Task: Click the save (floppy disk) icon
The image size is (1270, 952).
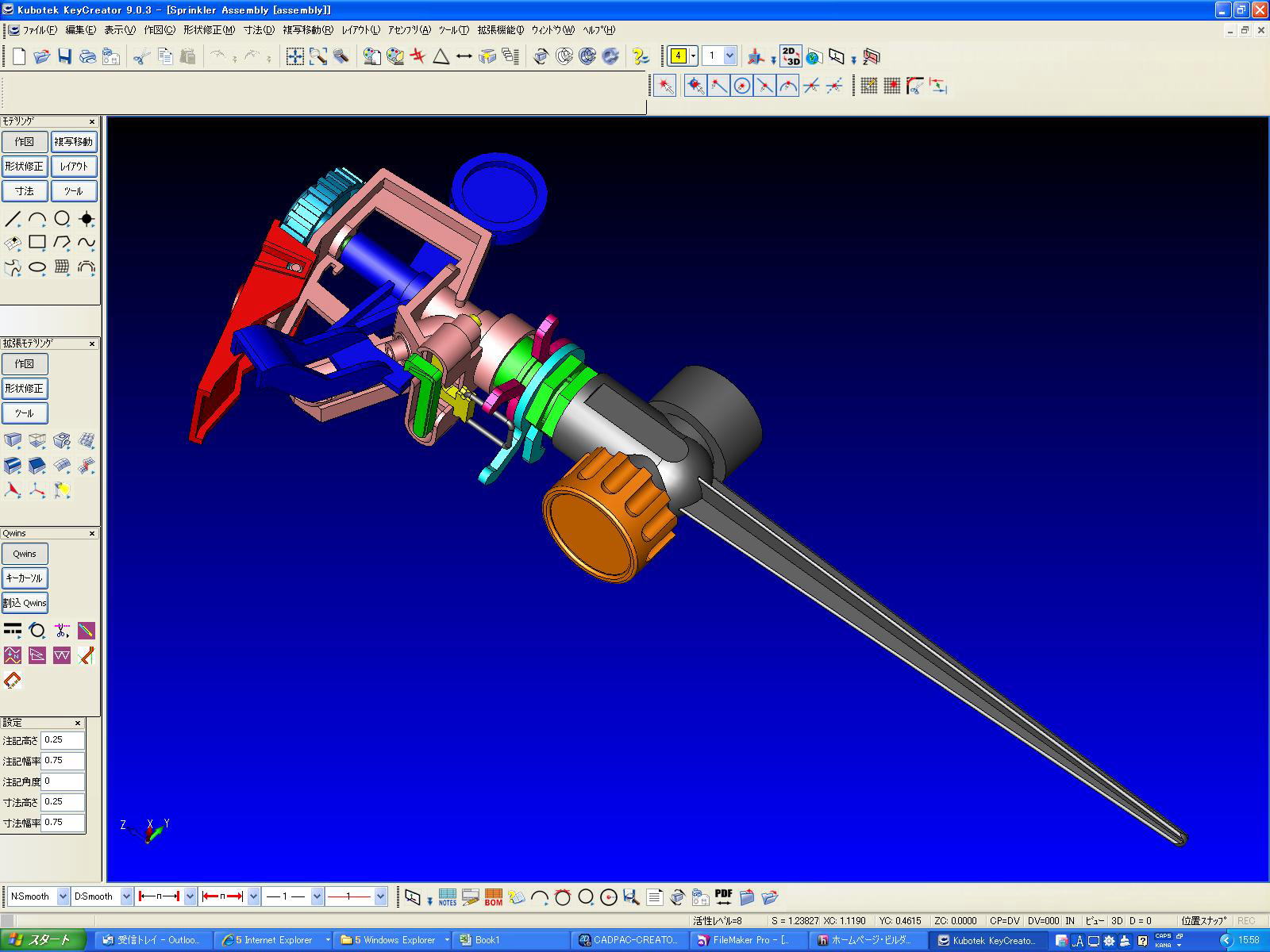Action: point(65,56)
